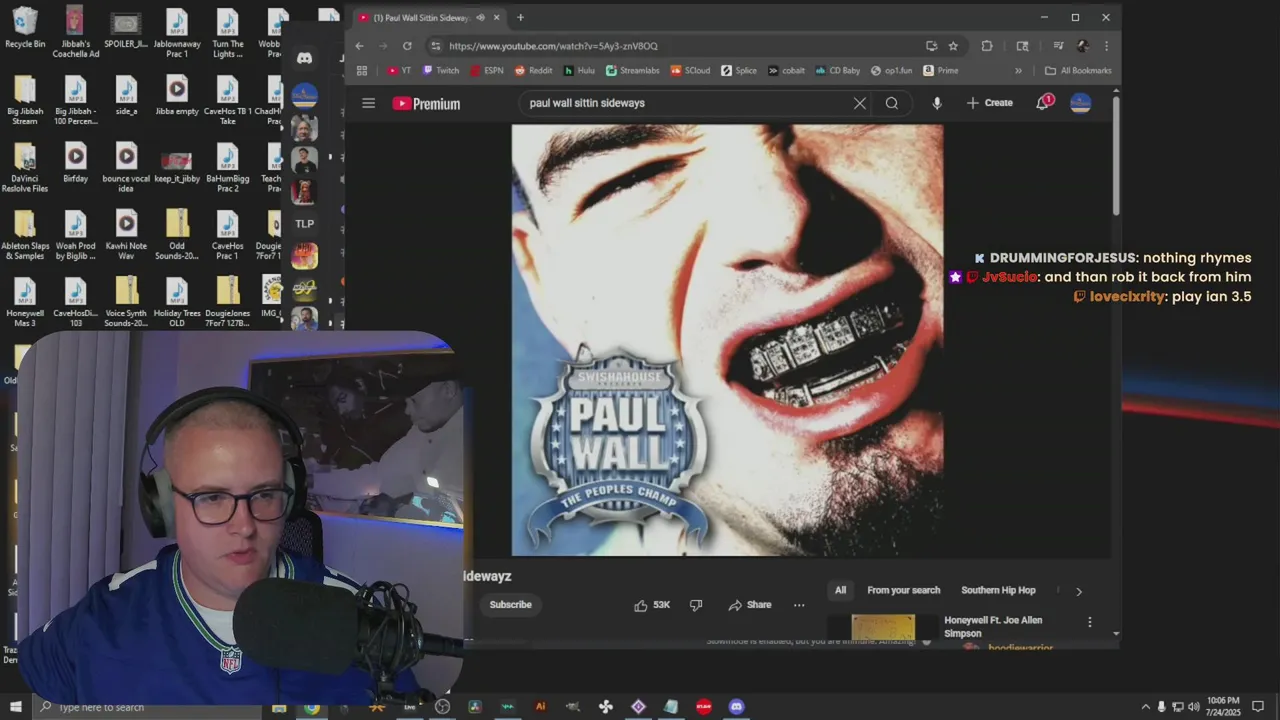Bookmark this page with the star icon
1280x720 pixels.
[953, 46]
